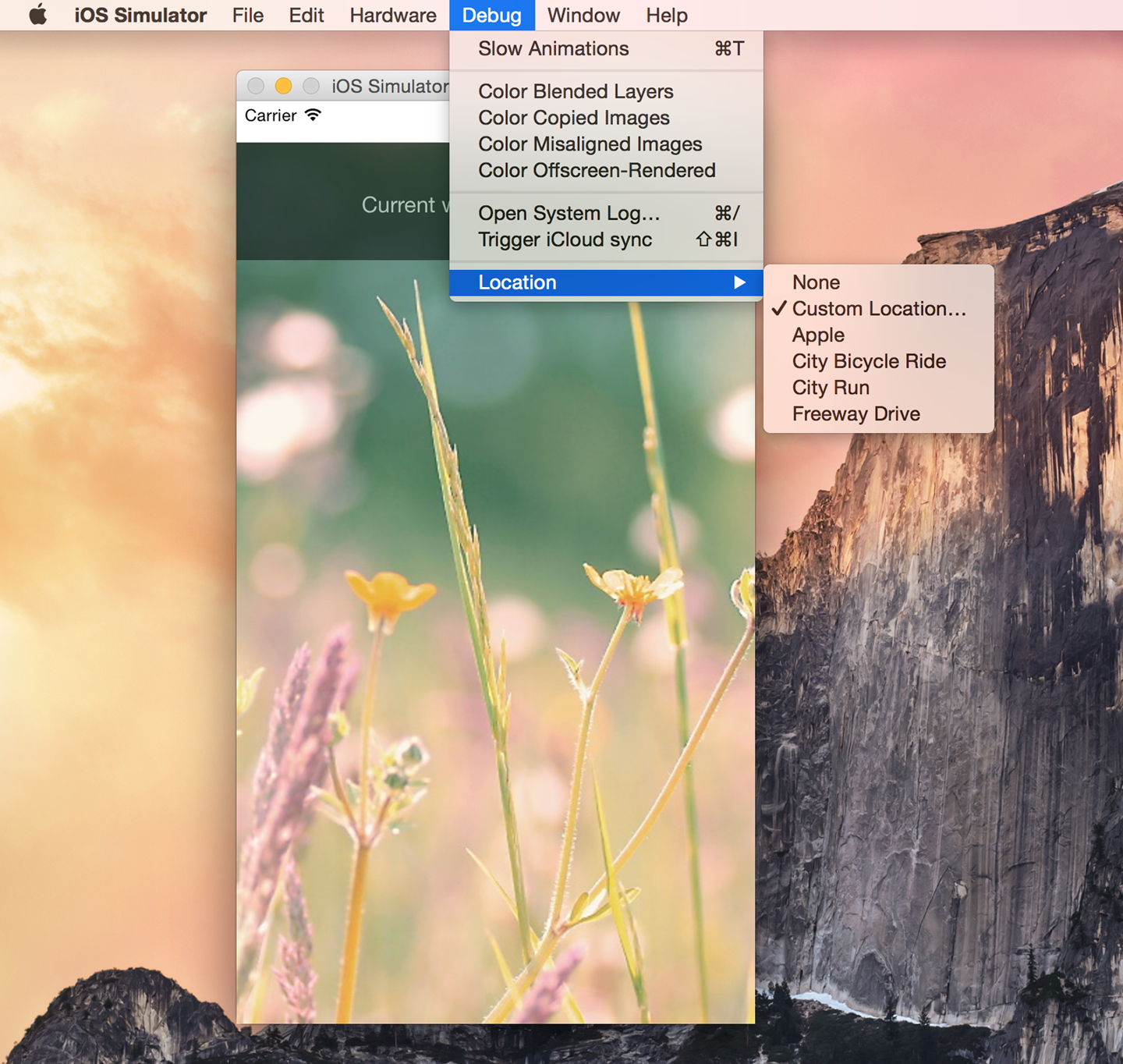Click the Wi-Fi icon in simulator status bar
Screen dimensions: 1123x1064
click(313, 115)
